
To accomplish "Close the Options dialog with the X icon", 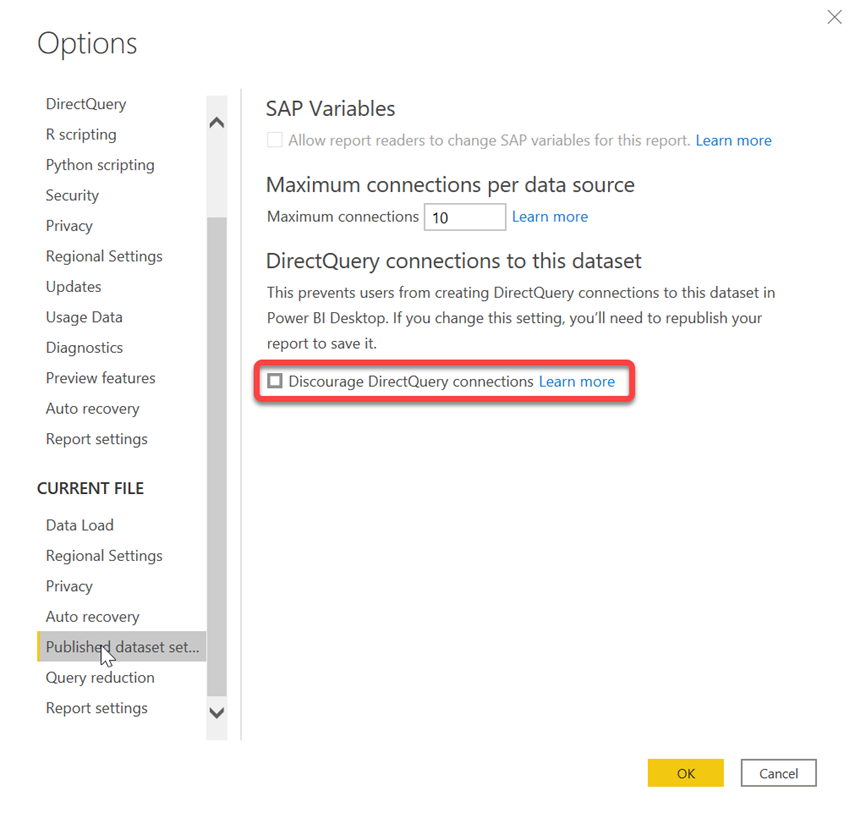I will [x=834, y=17].
